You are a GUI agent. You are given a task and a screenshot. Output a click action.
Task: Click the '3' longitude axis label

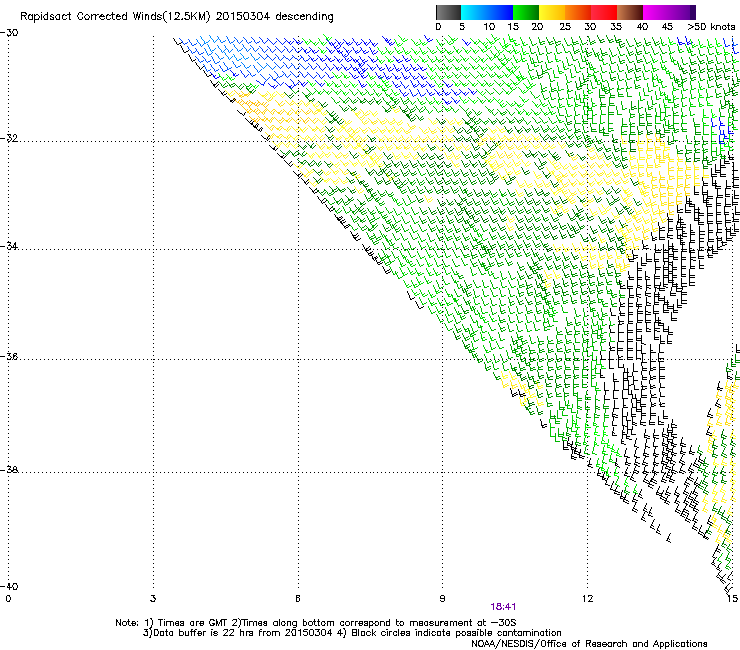click(x=153, y=599)
